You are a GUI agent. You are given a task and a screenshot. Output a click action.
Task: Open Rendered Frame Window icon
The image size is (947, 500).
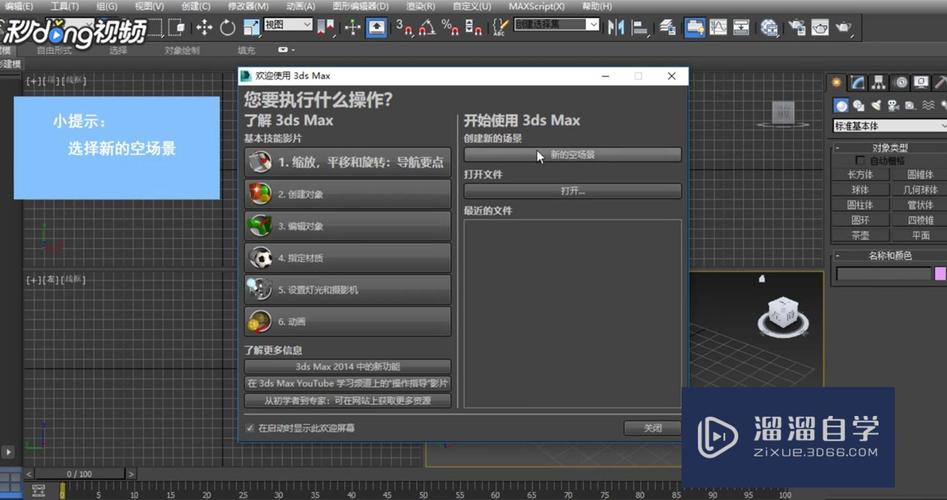coord(820,27)
